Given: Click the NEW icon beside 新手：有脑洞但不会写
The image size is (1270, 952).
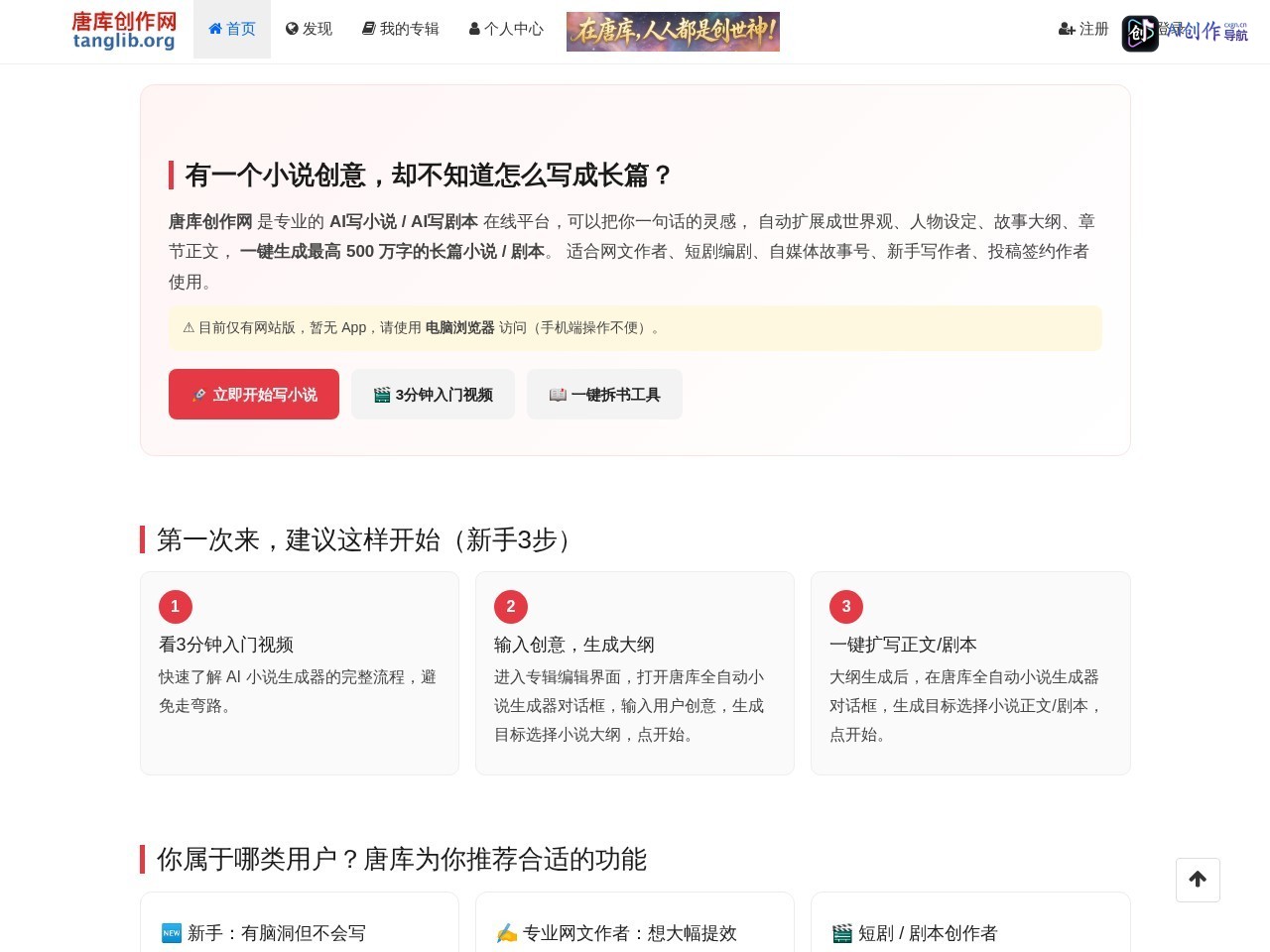Looking at the screenshot, I should [x=172, y=933].
